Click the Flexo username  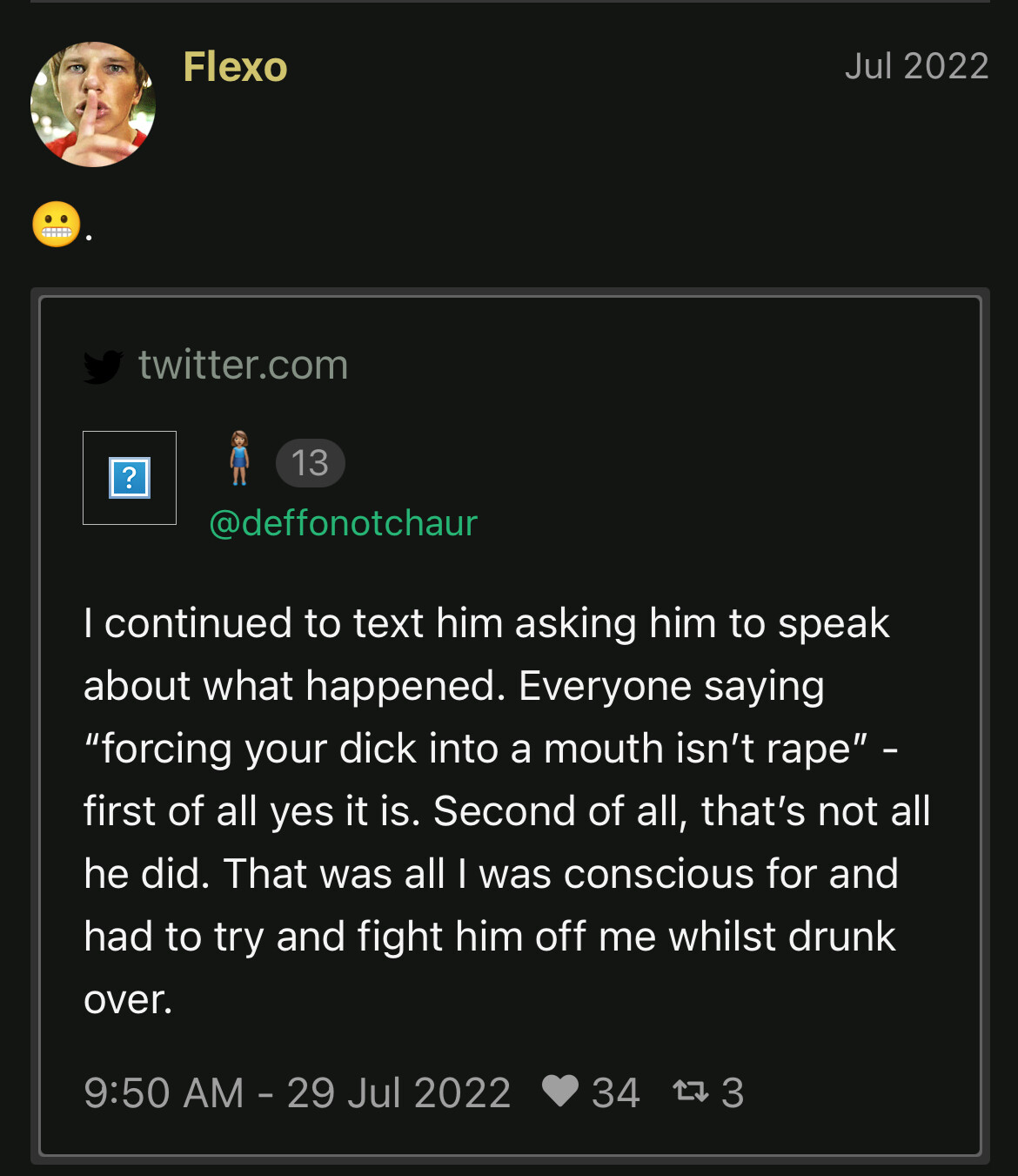click(235, 67)
